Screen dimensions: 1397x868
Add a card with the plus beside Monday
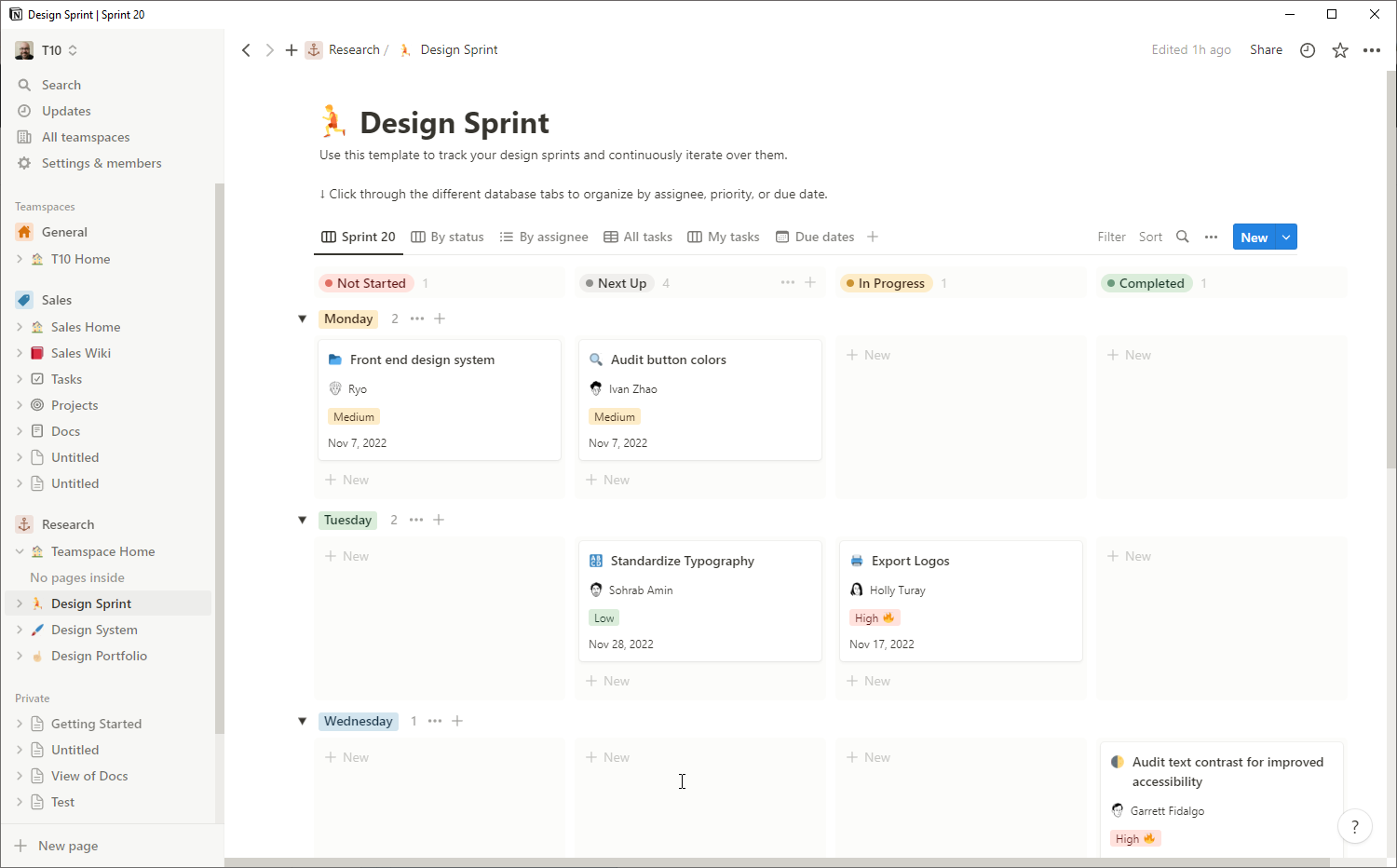(x=440, y=319)
